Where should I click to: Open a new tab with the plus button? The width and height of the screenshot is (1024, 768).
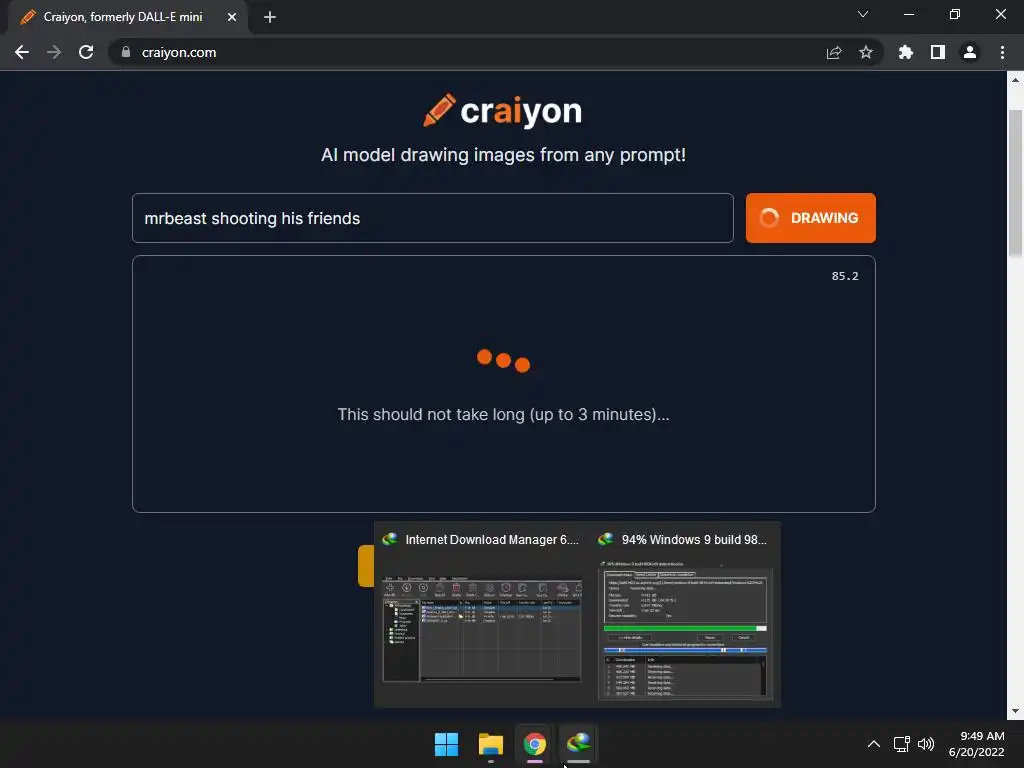coord(270,17)
